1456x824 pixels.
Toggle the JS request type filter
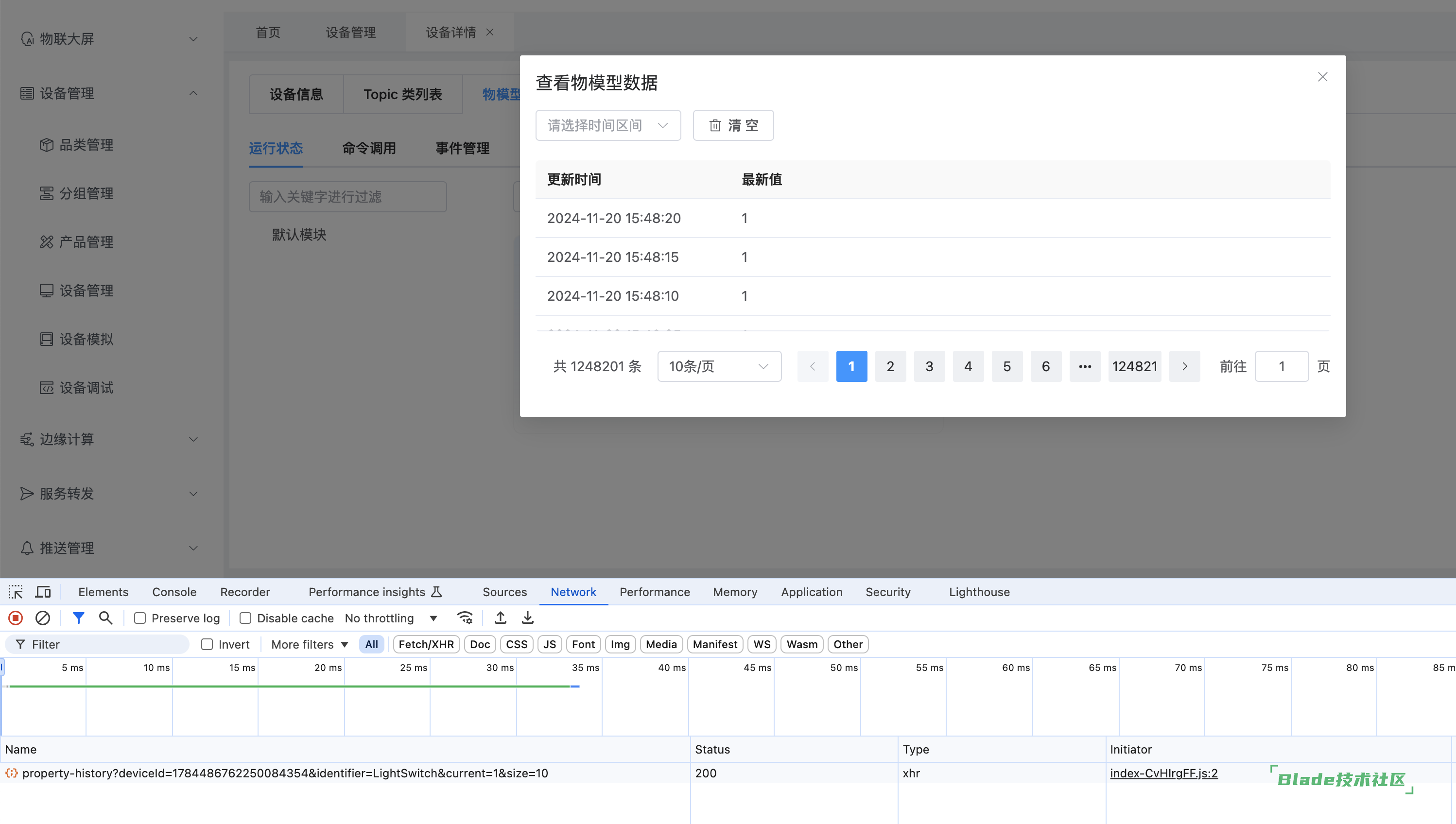[550, 645]
